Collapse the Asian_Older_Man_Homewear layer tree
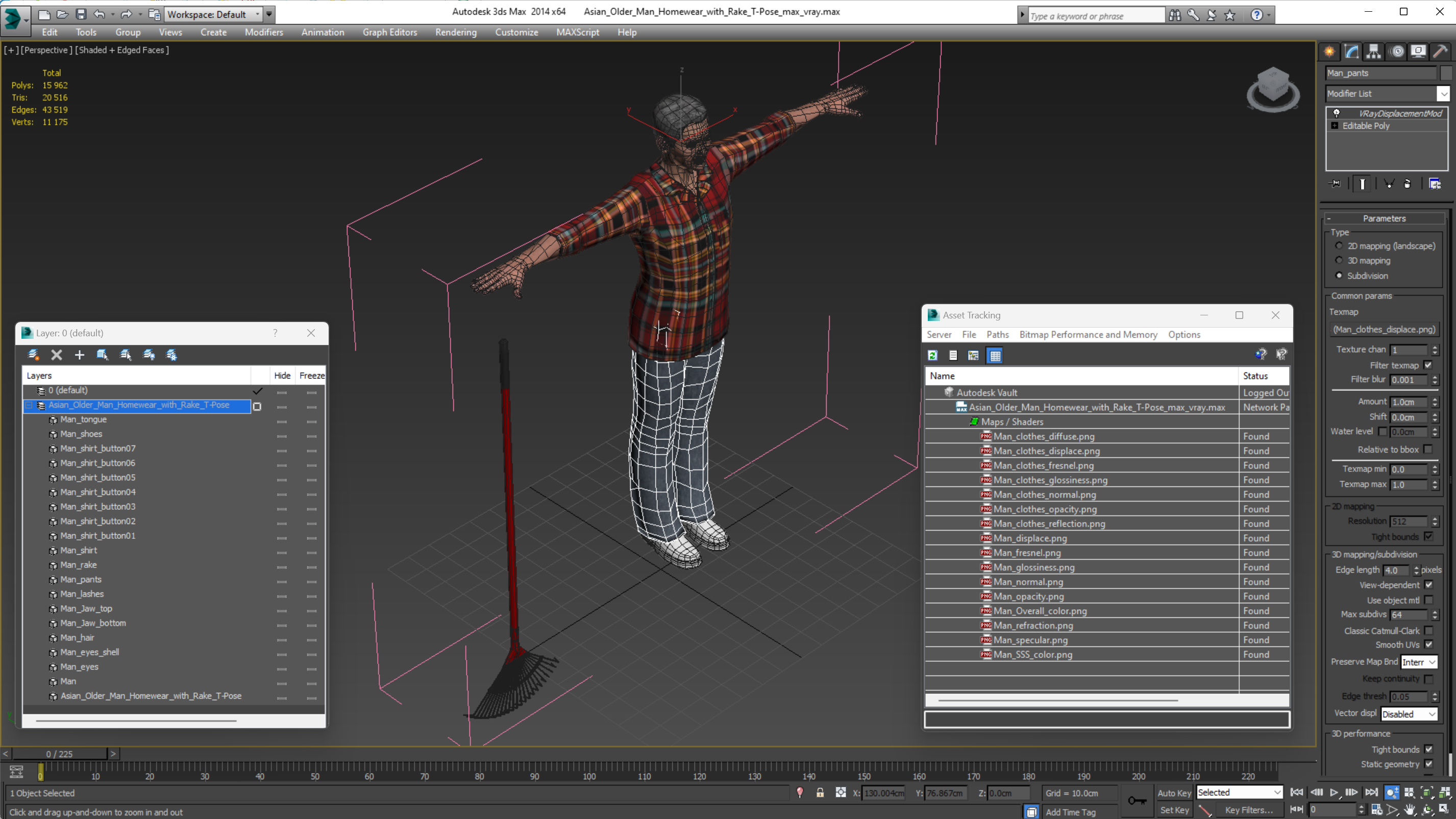The width and height of the screenshot is (1456, 819). tap(28, 405)
